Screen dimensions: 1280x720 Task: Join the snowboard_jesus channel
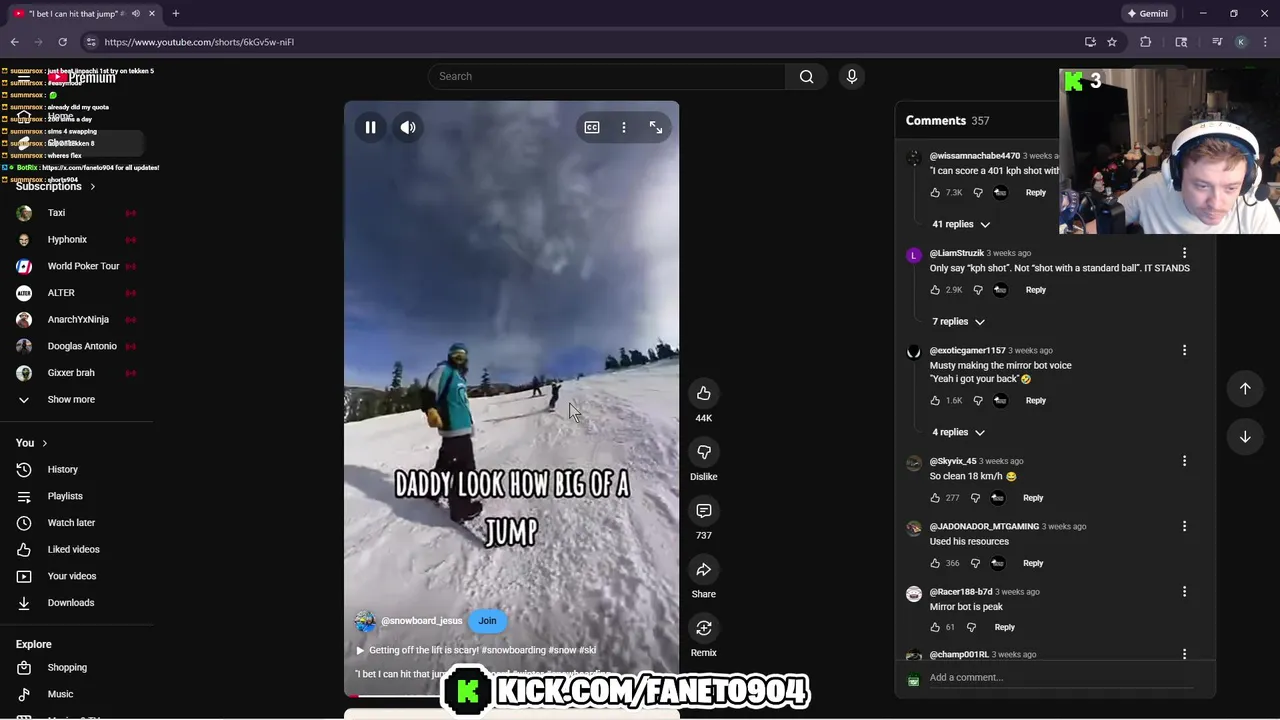[x=487, y=621]
